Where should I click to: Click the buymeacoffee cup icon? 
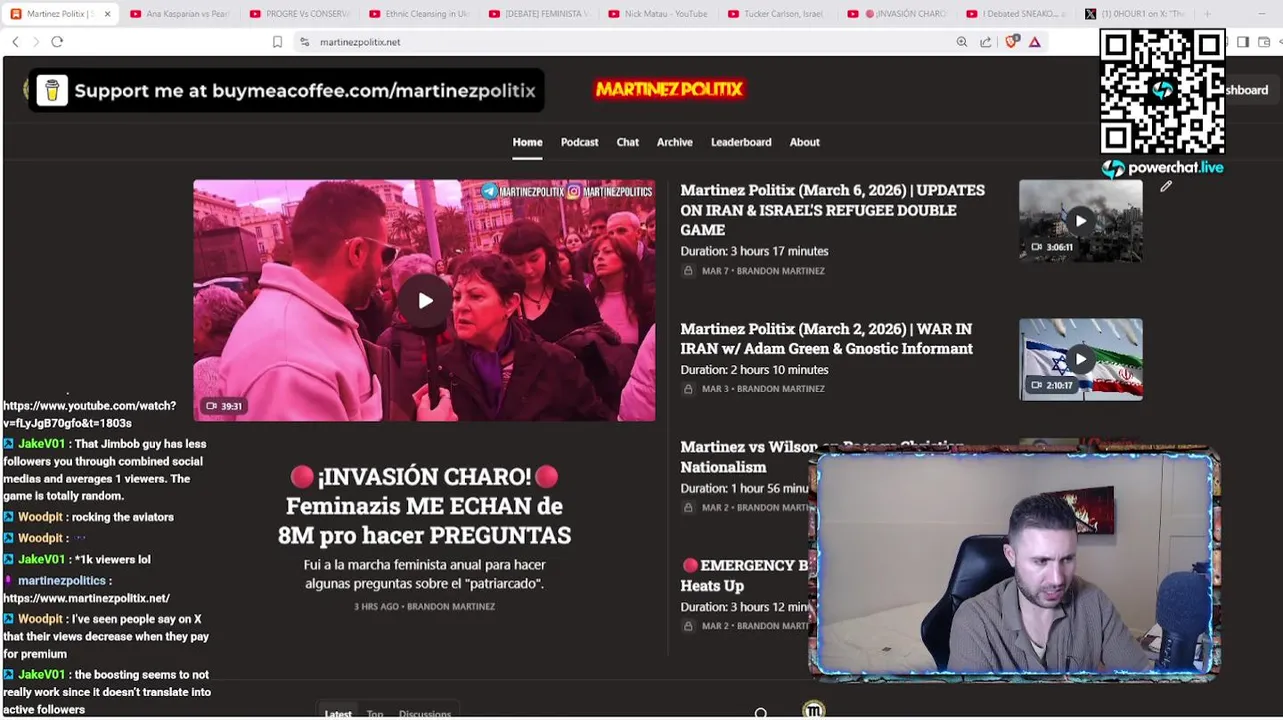52,90
